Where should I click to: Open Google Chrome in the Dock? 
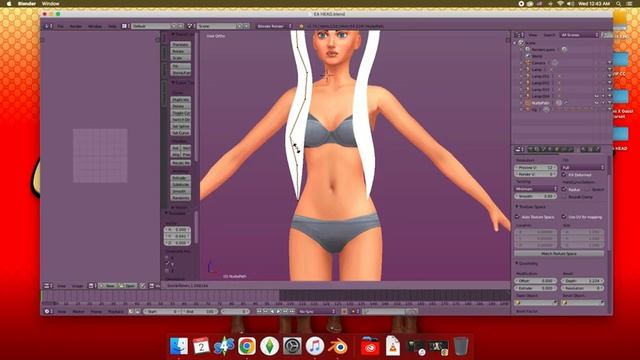(247, 347)
